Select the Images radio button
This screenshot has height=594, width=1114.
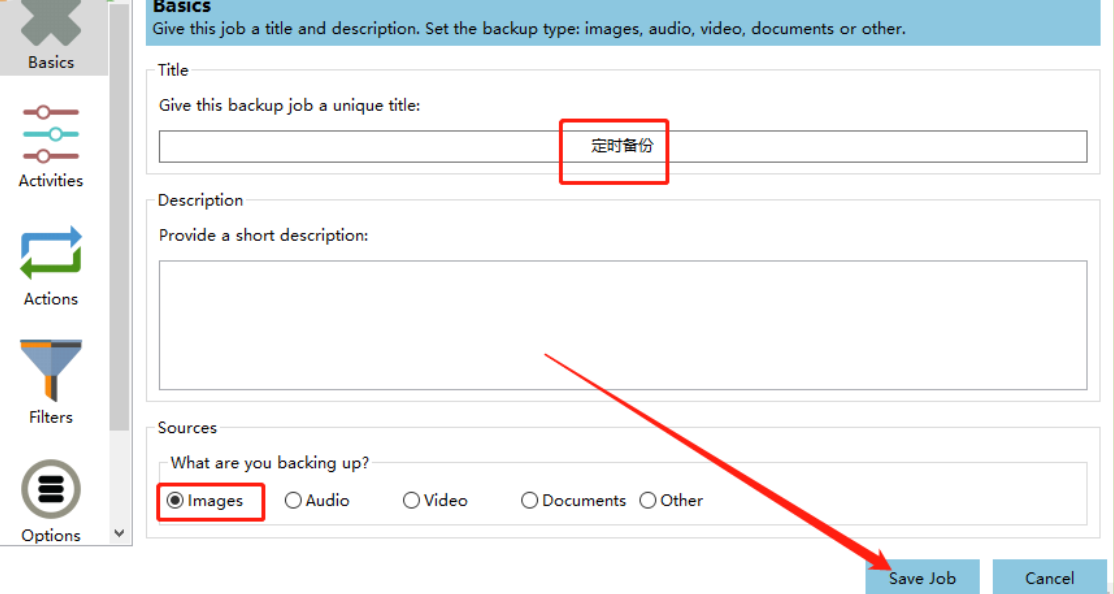coord(176,501)
